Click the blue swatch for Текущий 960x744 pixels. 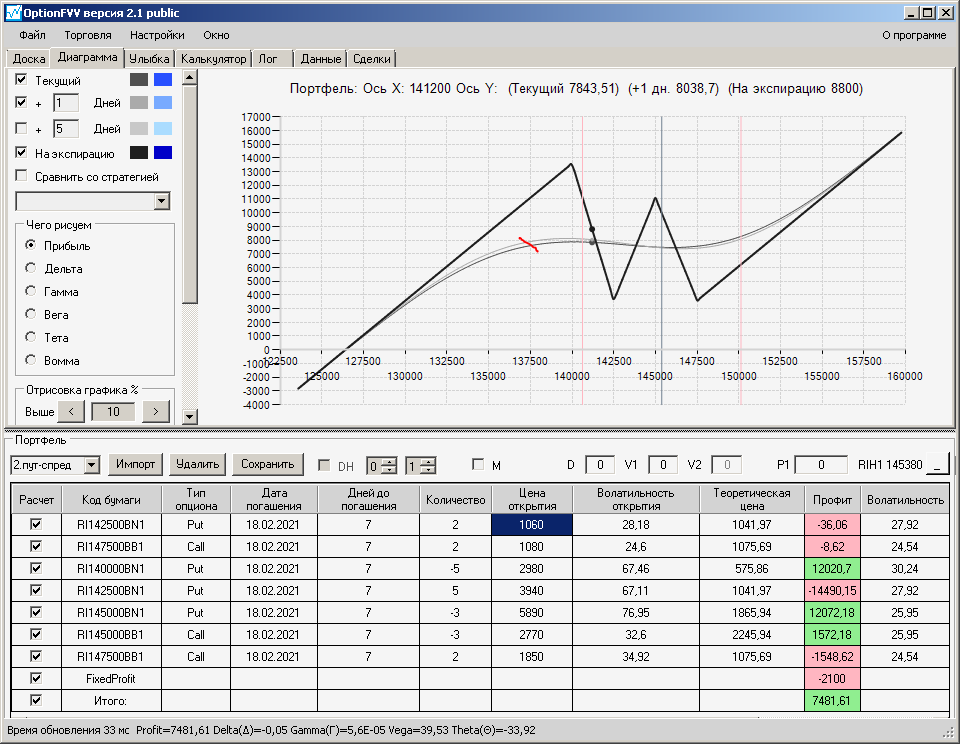(x=163, y=80)
